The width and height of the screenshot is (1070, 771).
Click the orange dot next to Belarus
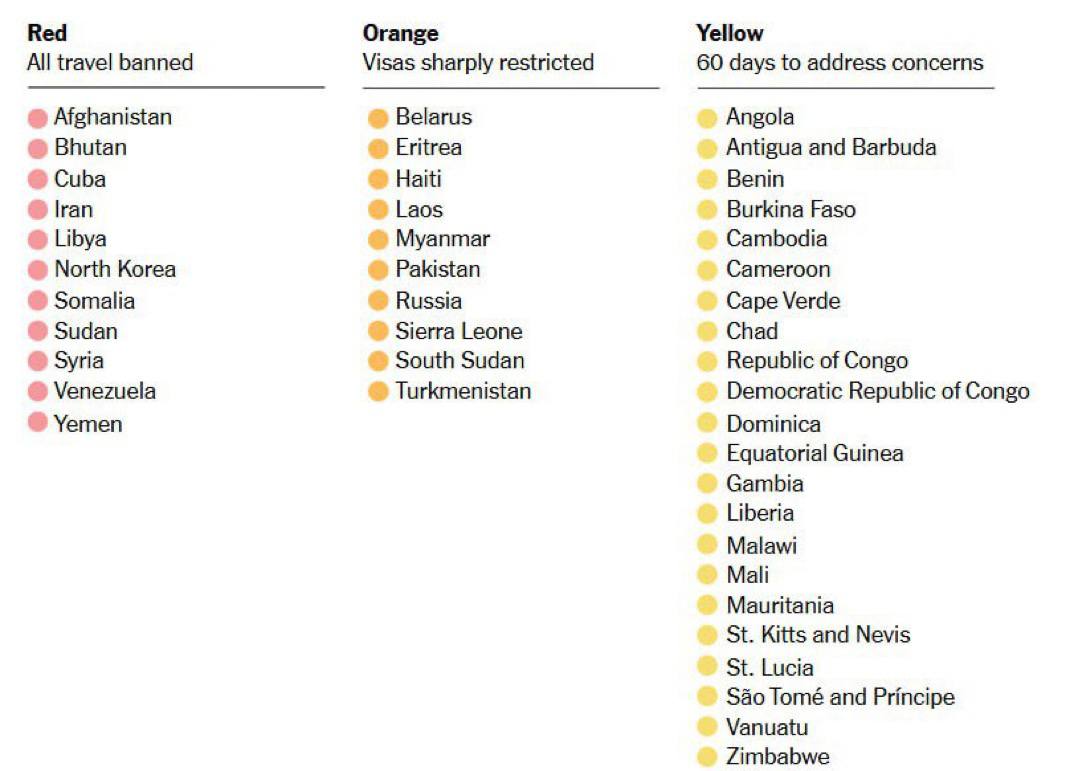tap(378, 118)
